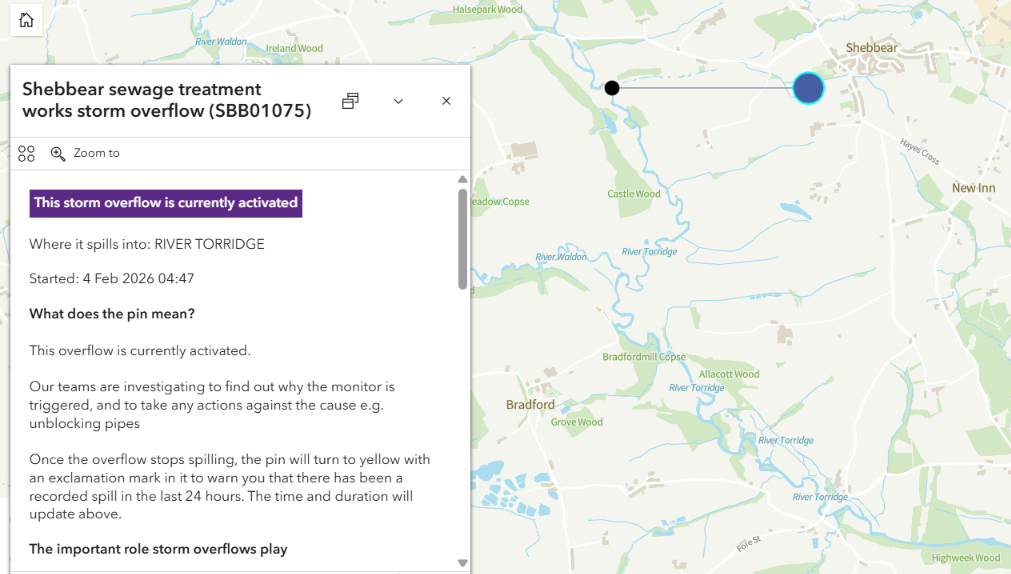Collapse the popup with the chevron arrow
The height and width of the screenshot is (574, 1011).
point(398,101)
